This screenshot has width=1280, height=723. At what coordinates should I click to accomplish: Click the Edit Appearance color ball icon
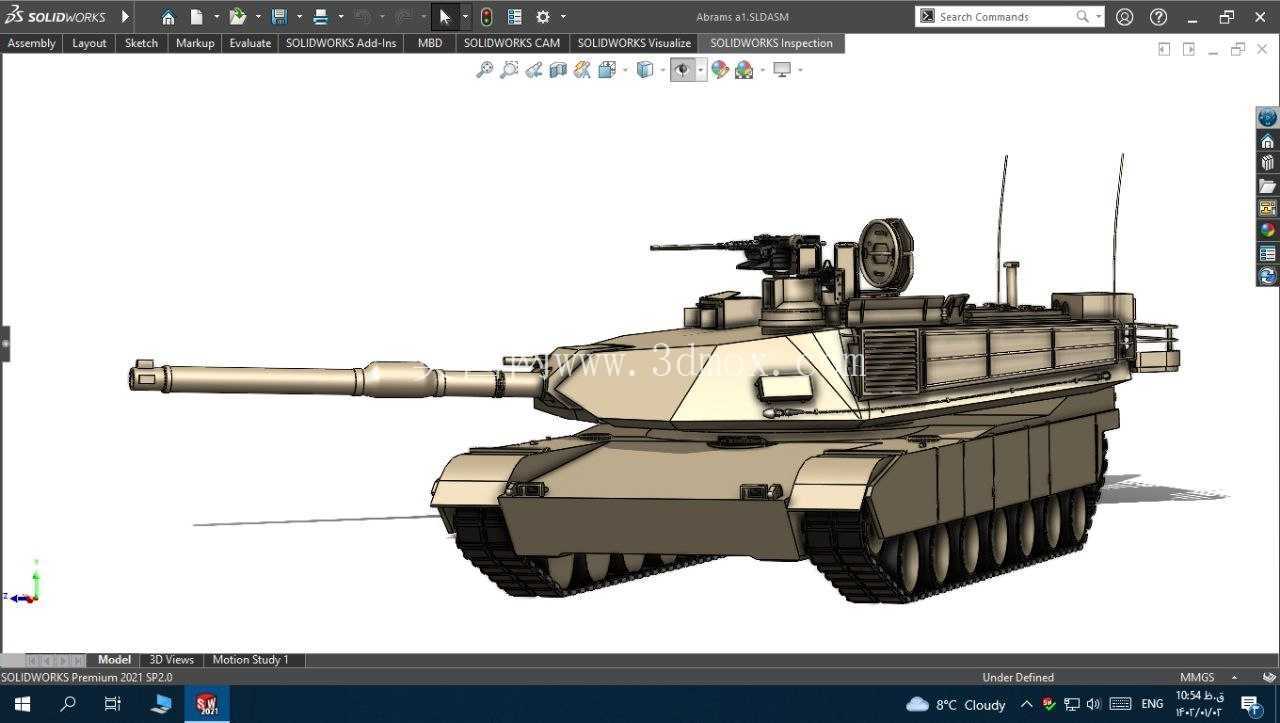point(720,70)
